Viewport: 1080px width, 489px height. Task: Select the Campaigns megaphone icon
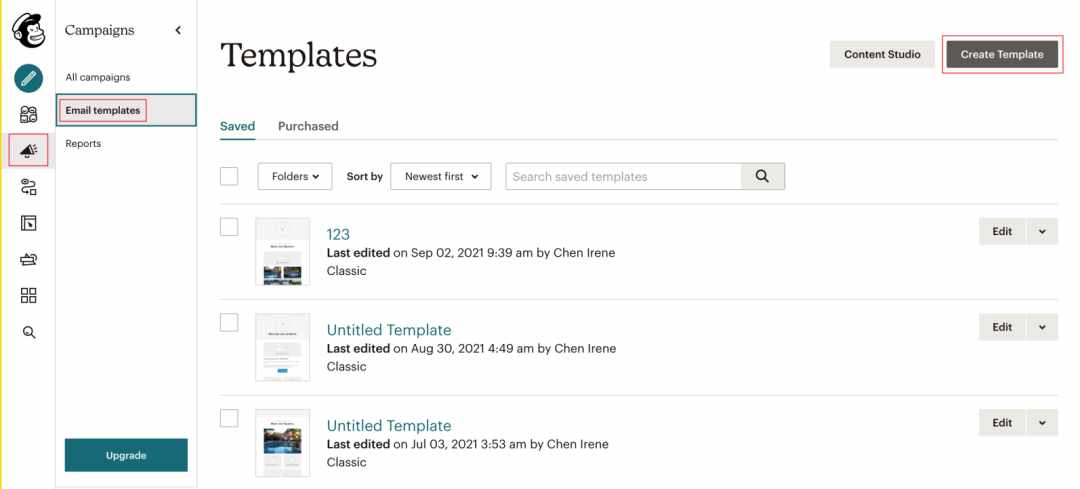click(28, 150)
